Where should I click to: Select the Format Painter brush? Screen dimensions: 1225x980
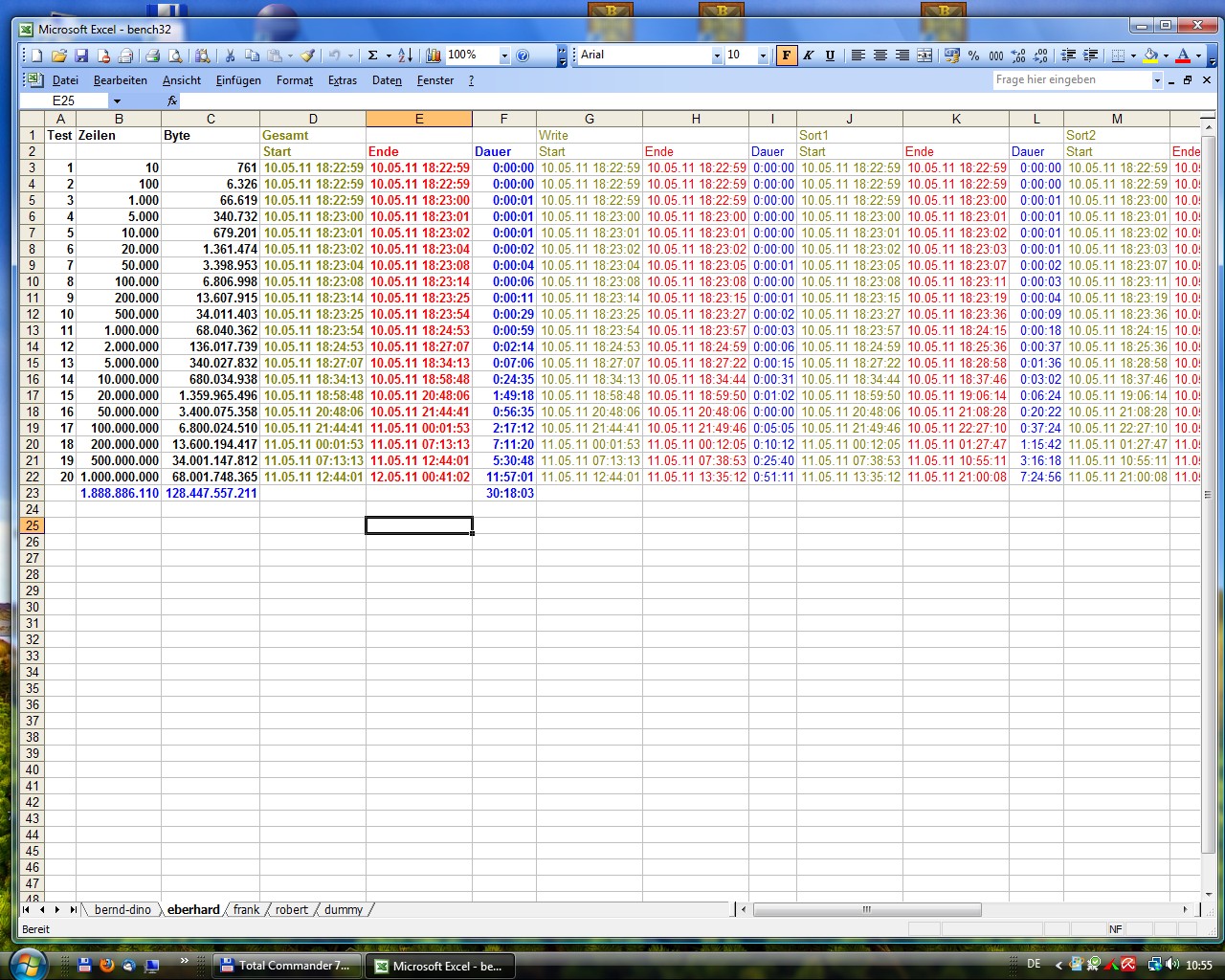coord(307,56)
